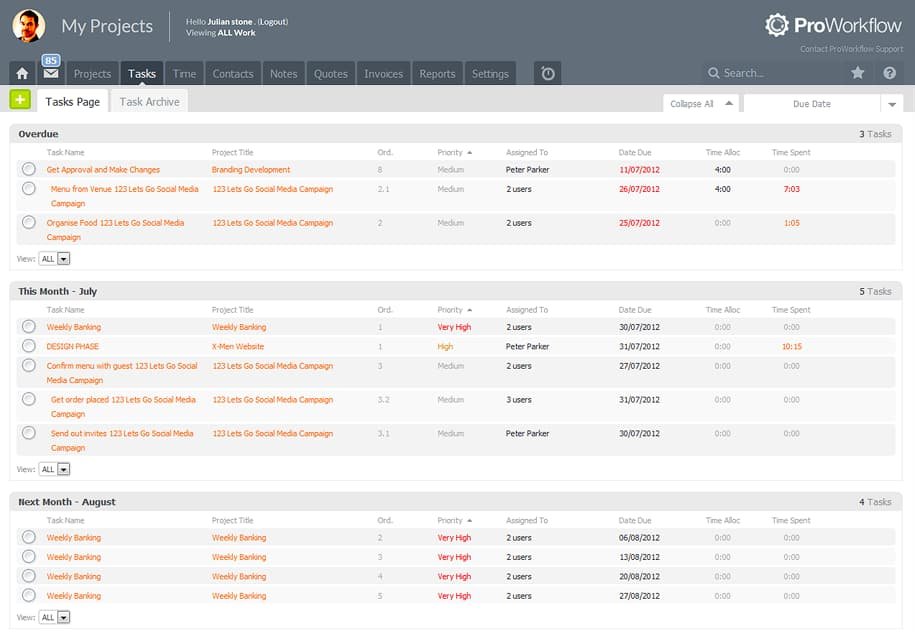The image size is (915, 632).
Task: Click the 10:15 time spent value
Action: [x=791, y=346]
